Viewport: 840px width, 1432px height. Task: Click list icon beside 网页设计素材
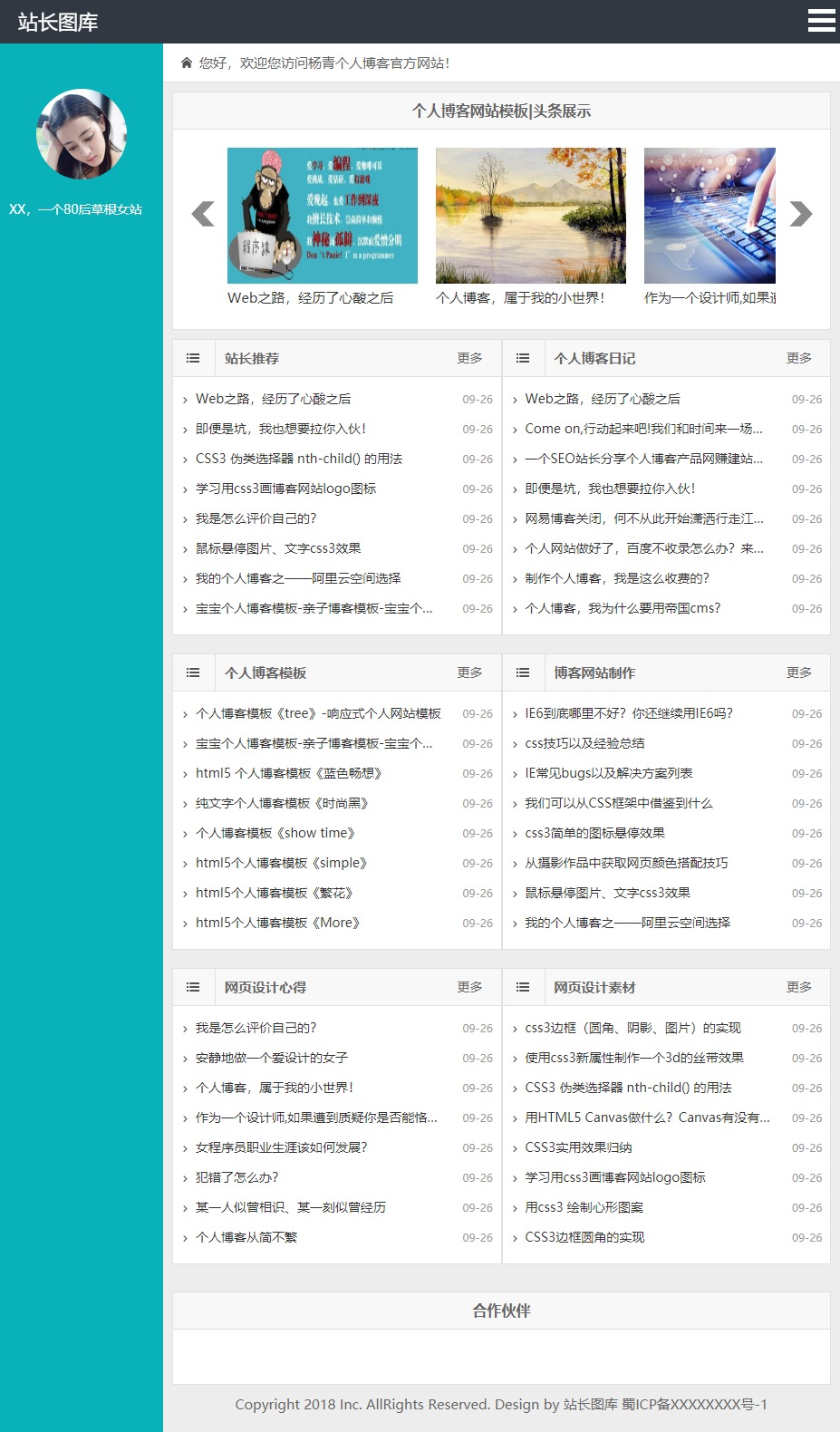point(523,987)
